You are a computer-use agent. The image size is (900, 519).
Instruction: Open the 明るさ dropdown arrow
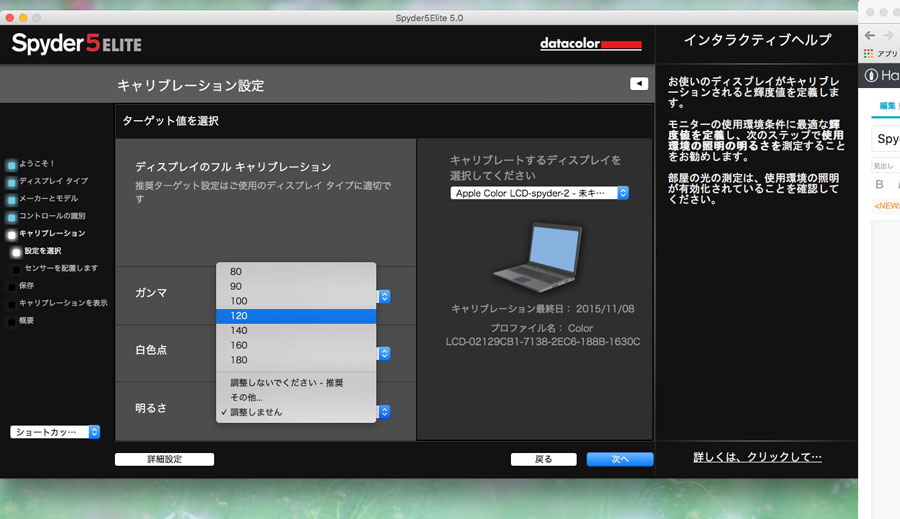click(x=385, y=412)
